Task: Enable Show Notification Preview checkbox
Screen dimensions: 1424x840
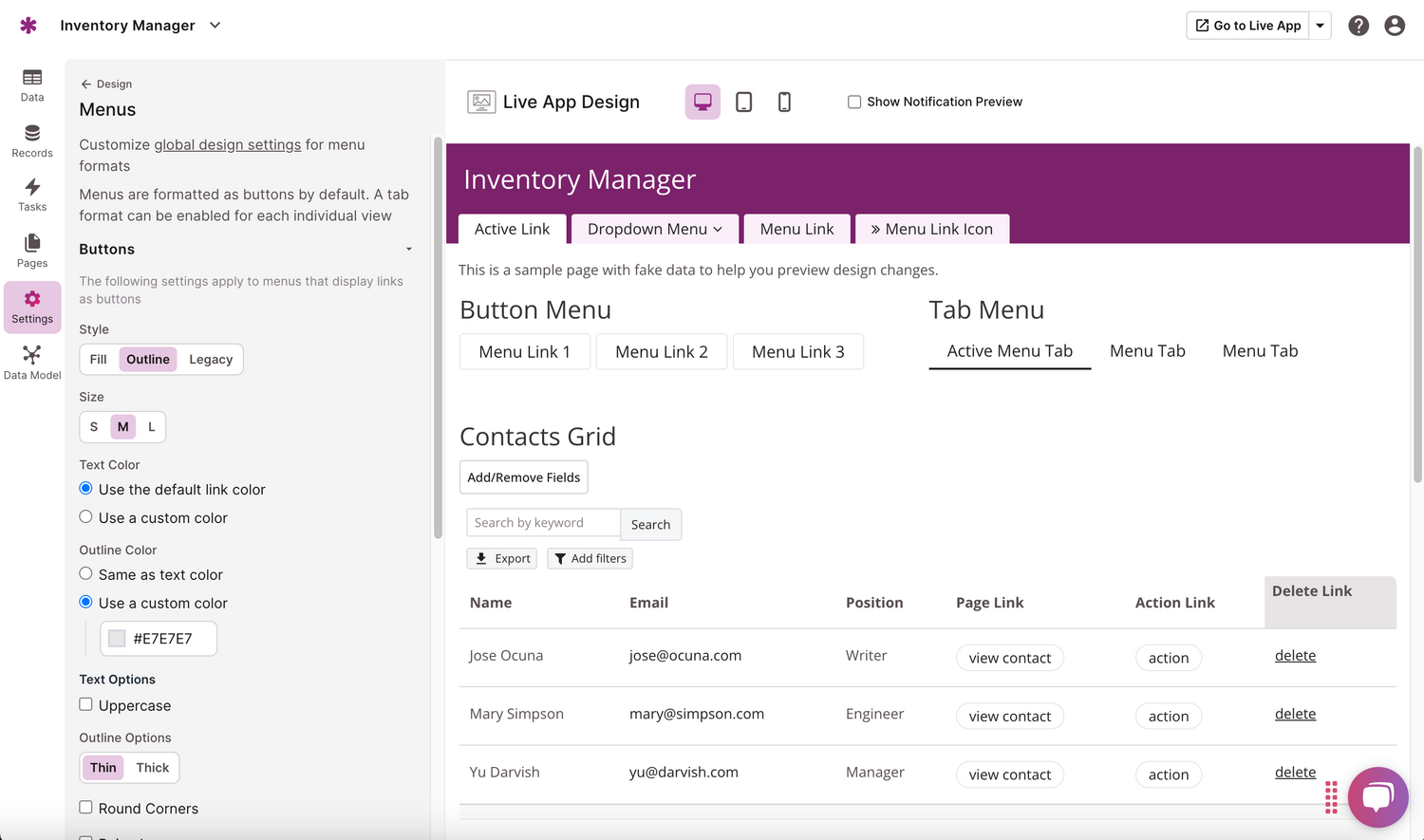Action: pos(854,102)
